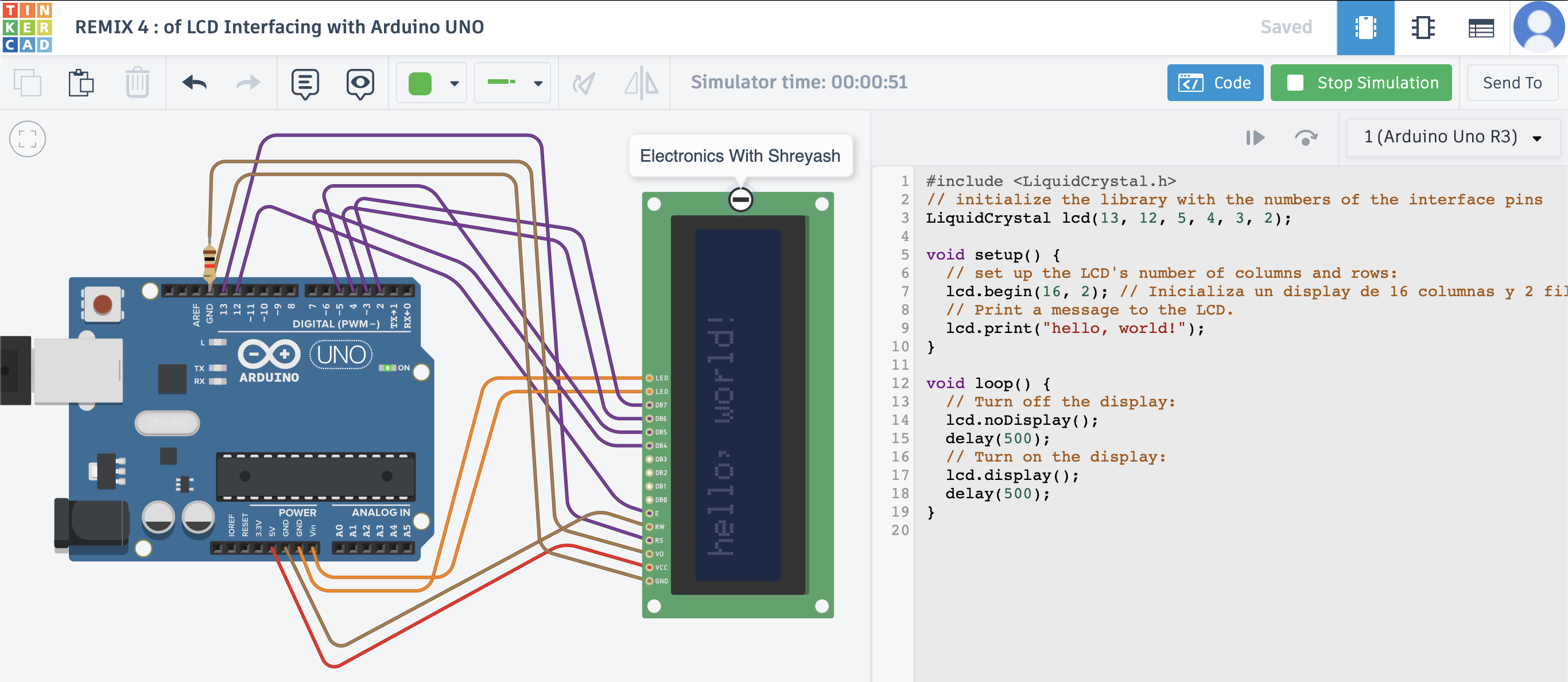Click the Copy icon in toolbar
The width and height of the screenshot is (1568, 682).
[28, 83]
